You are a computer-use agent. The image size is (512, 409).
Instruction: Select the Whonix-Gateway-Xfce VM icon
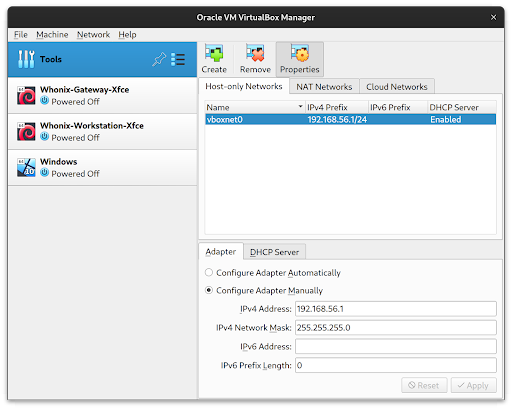tap(26, 95)
